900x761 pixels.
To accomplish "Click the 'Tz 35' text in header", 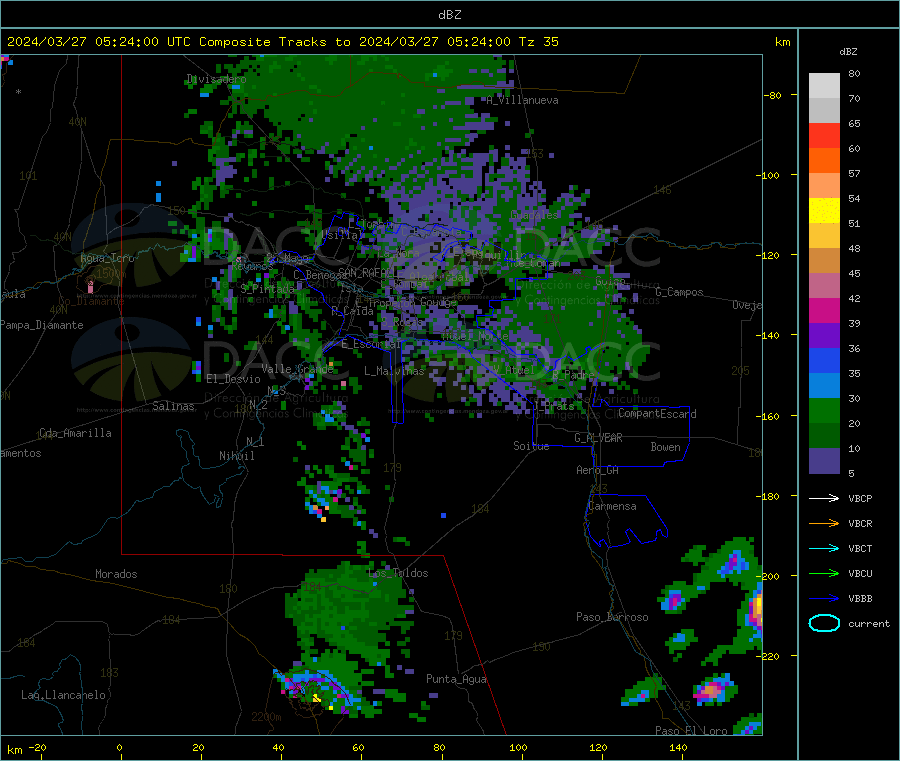I will point(538,42).
